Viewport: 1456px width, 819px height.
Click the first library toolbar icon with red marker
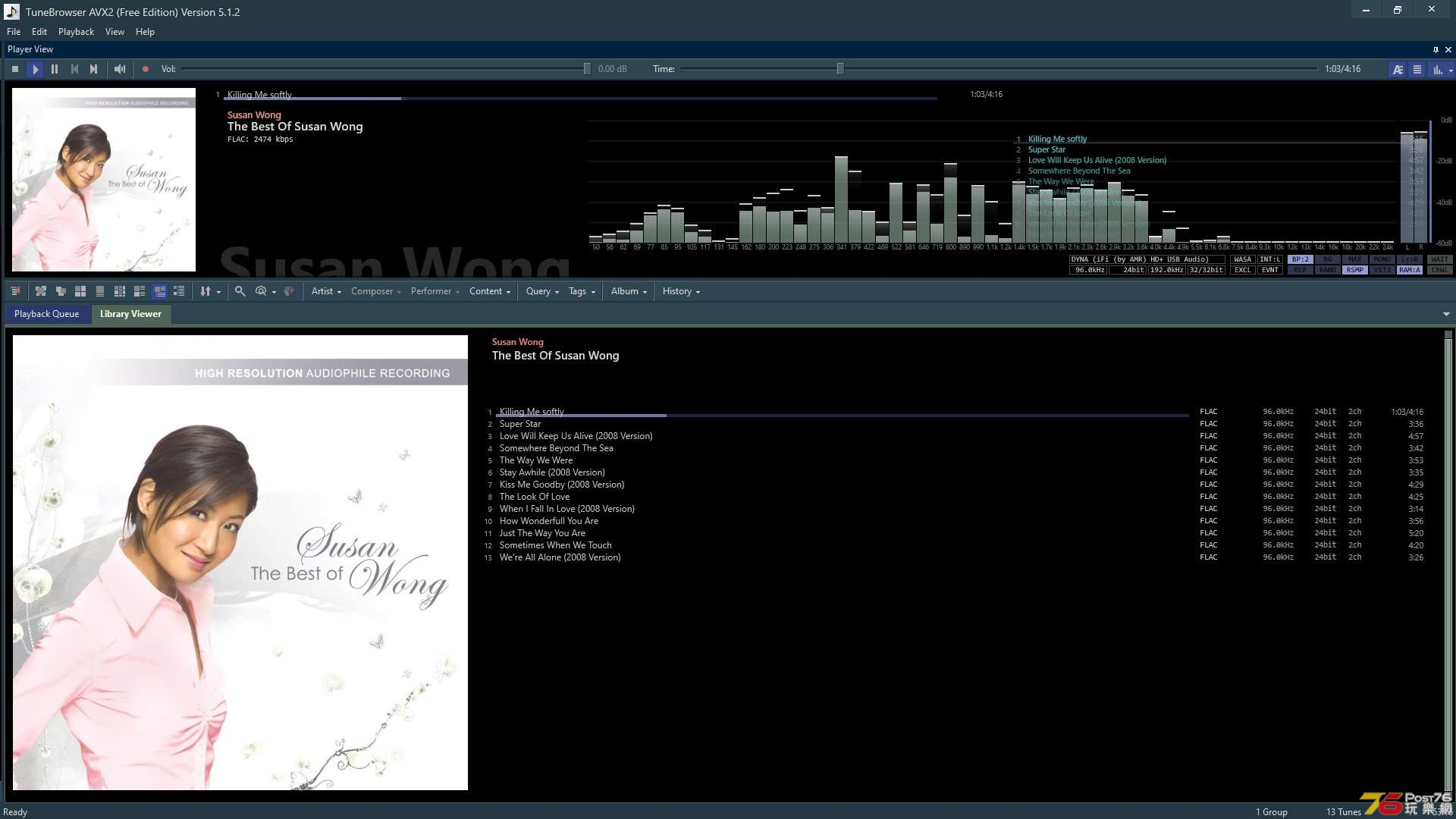pos(16,291)
